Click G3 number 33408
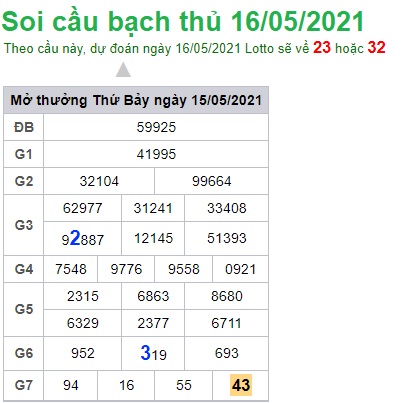Screen dimensions: 403x403 pyautogui.click(x=227, y=208)
